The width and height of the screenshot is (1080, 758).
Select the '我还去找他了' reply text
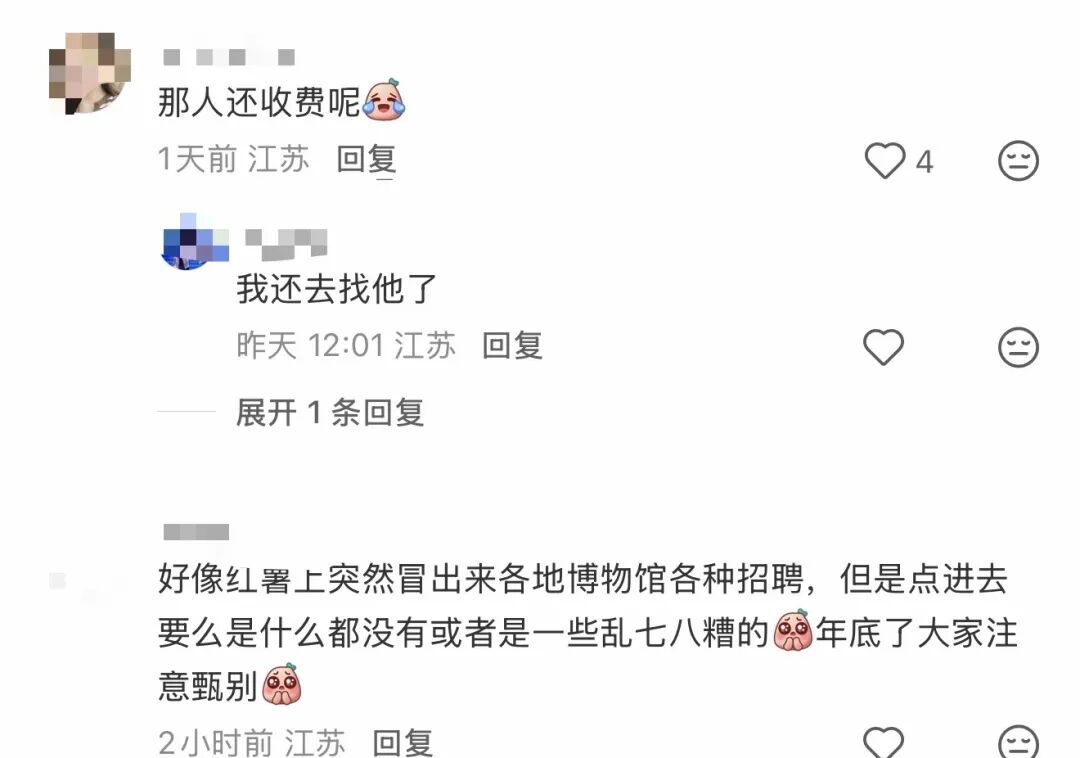(x=337, y=288)
